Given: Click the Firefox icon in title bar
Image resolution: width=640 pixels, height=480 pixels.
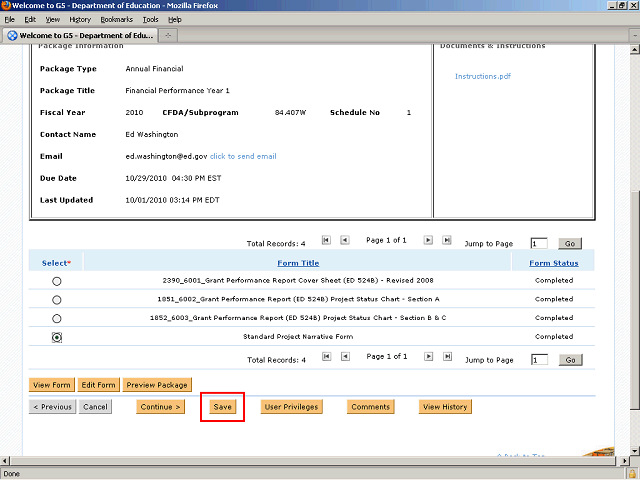Looking at the screenshot, I should pyautogui.click(x=6, y=5).
